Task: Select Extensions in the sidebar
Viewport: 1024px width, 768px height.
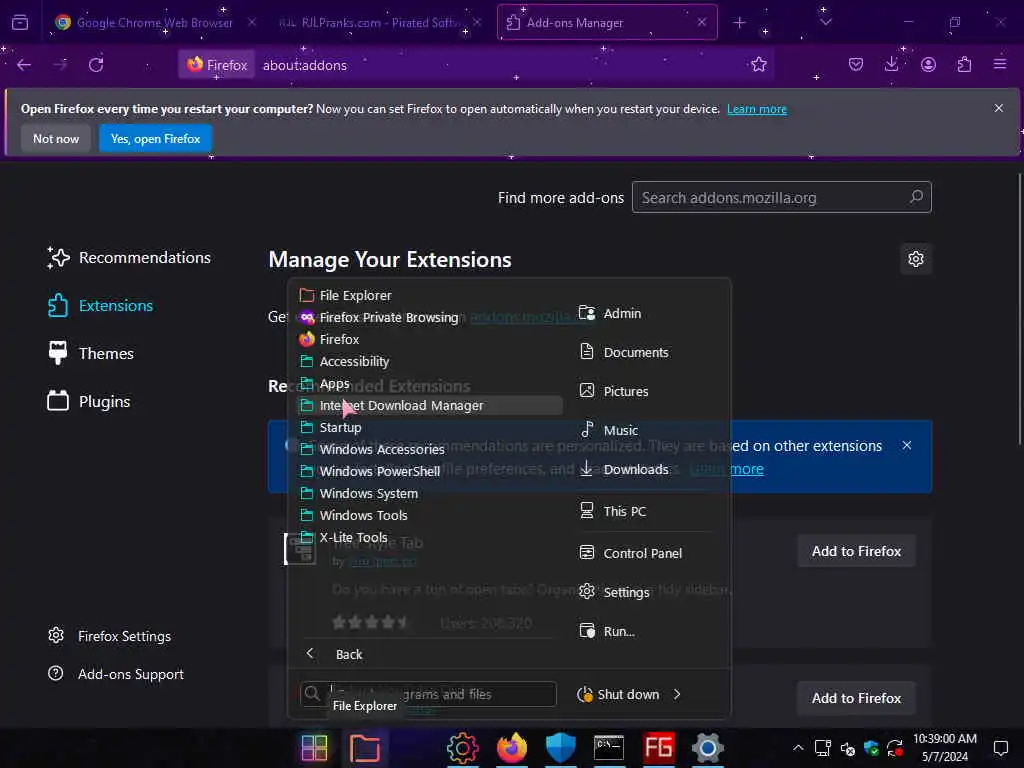Action: click(100, 306)
